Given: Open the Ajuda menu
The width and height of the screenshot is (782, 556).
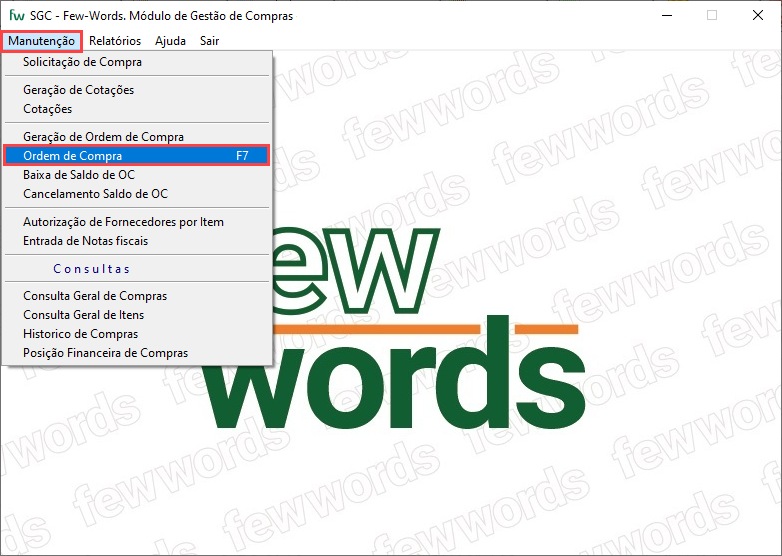Looking at the screenshot, I should point(170,41).
